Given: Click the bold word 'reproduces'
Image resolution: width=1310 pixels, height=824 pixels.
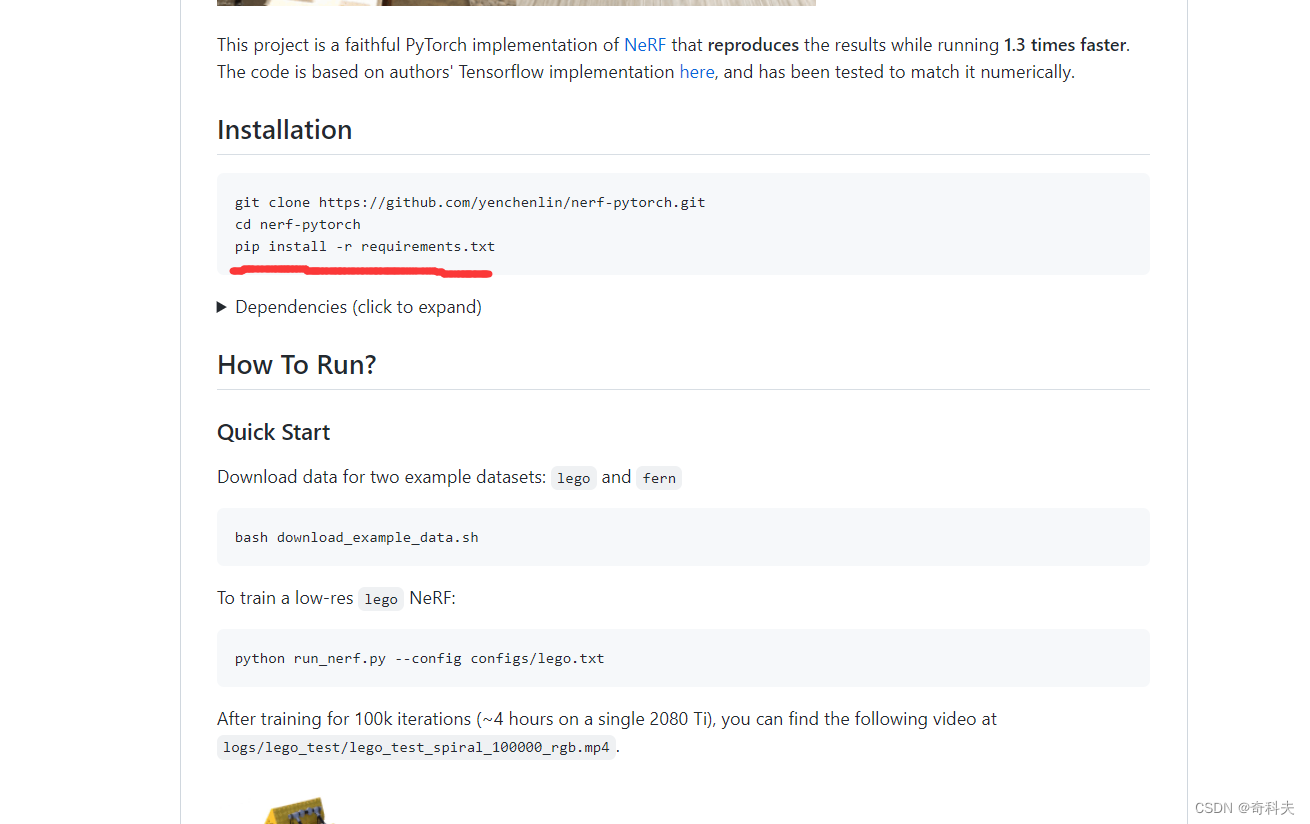Looking at the screenshot, I should point(753,45).
